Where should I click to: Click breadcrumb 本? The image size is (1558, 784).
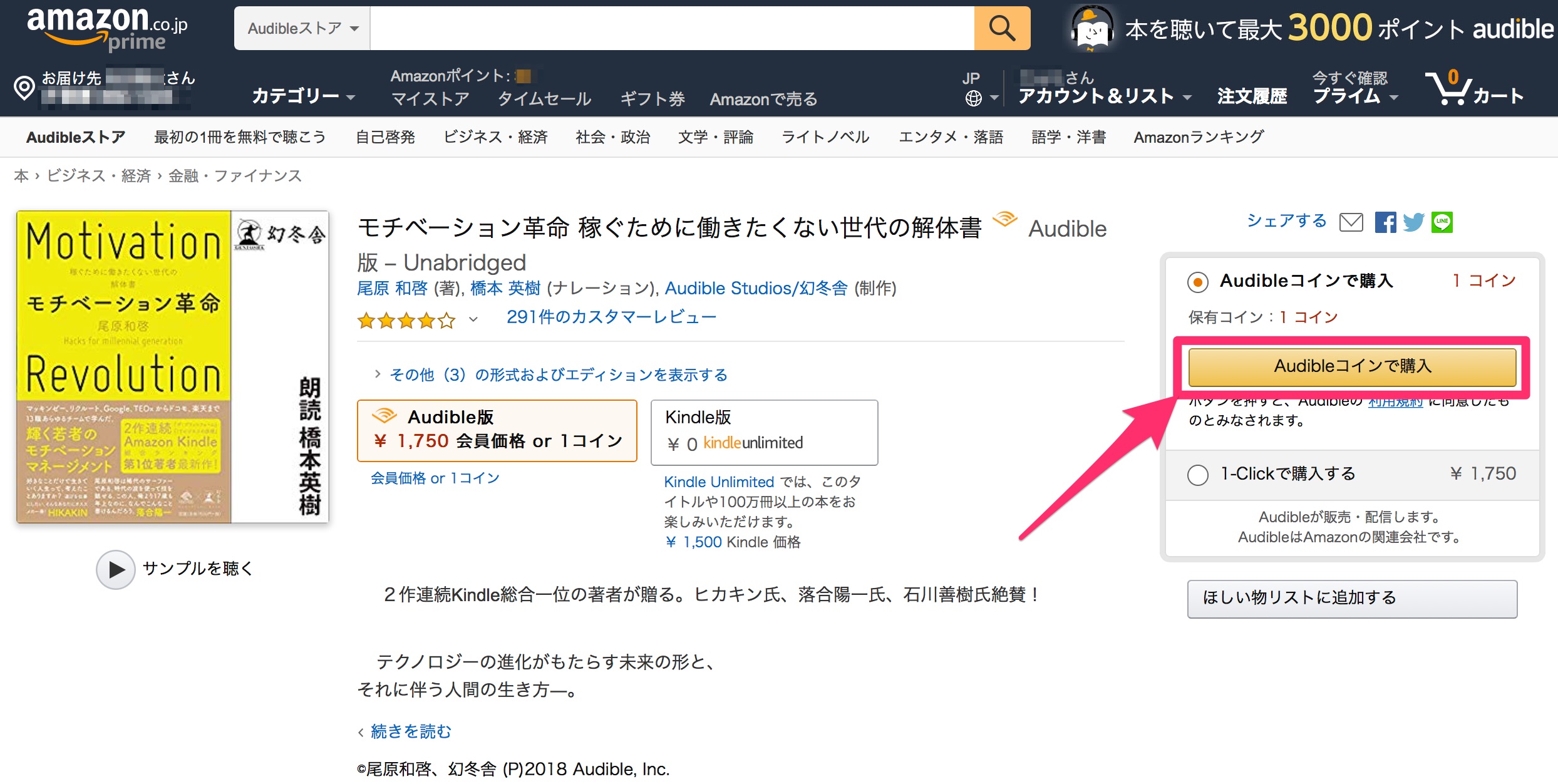tap(21, 176)
